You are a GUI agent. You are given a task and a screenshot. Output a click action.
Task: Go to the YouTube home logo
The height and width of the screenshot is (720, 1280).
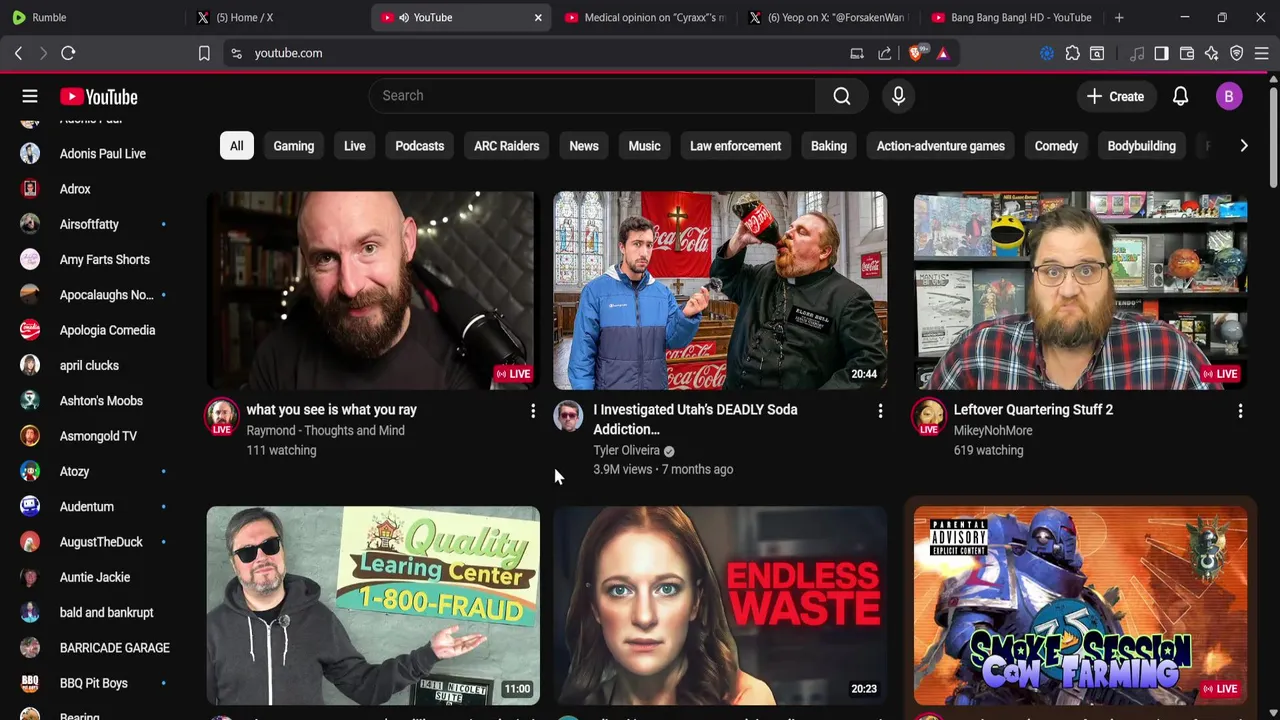[98, 96]
